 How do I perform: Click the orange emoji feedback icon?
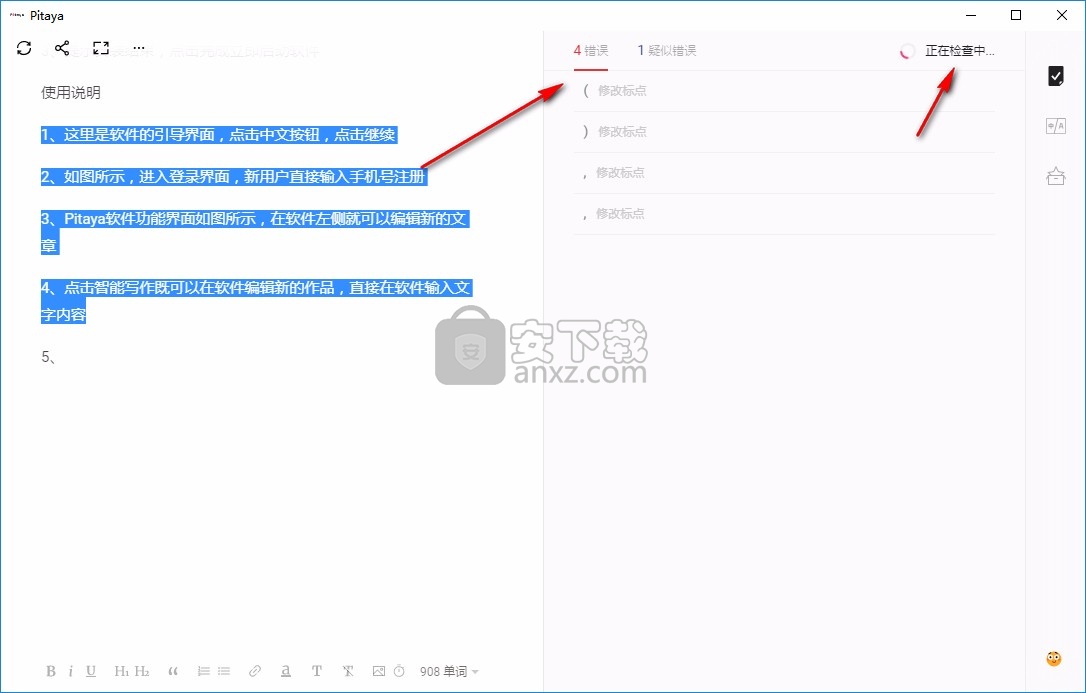[x=1053, y=658]
